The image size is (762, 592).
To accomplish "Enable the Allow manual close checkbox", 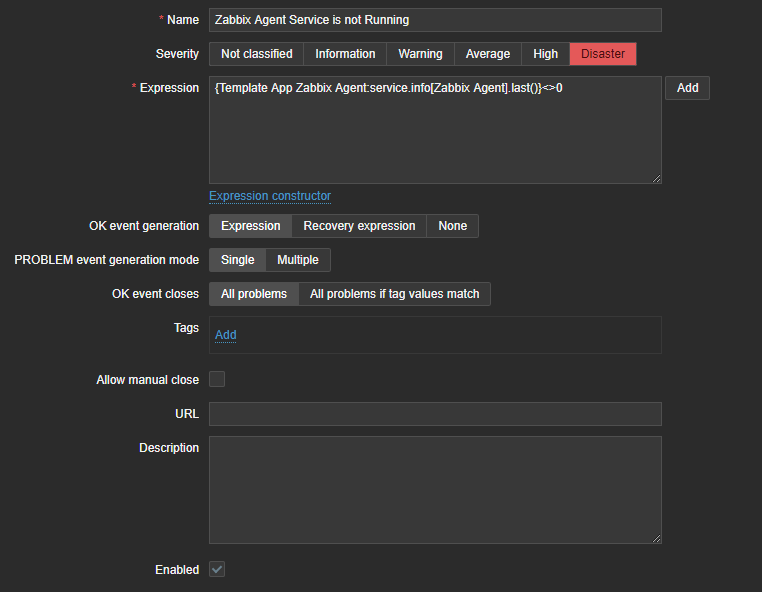I will click(217, 380).
